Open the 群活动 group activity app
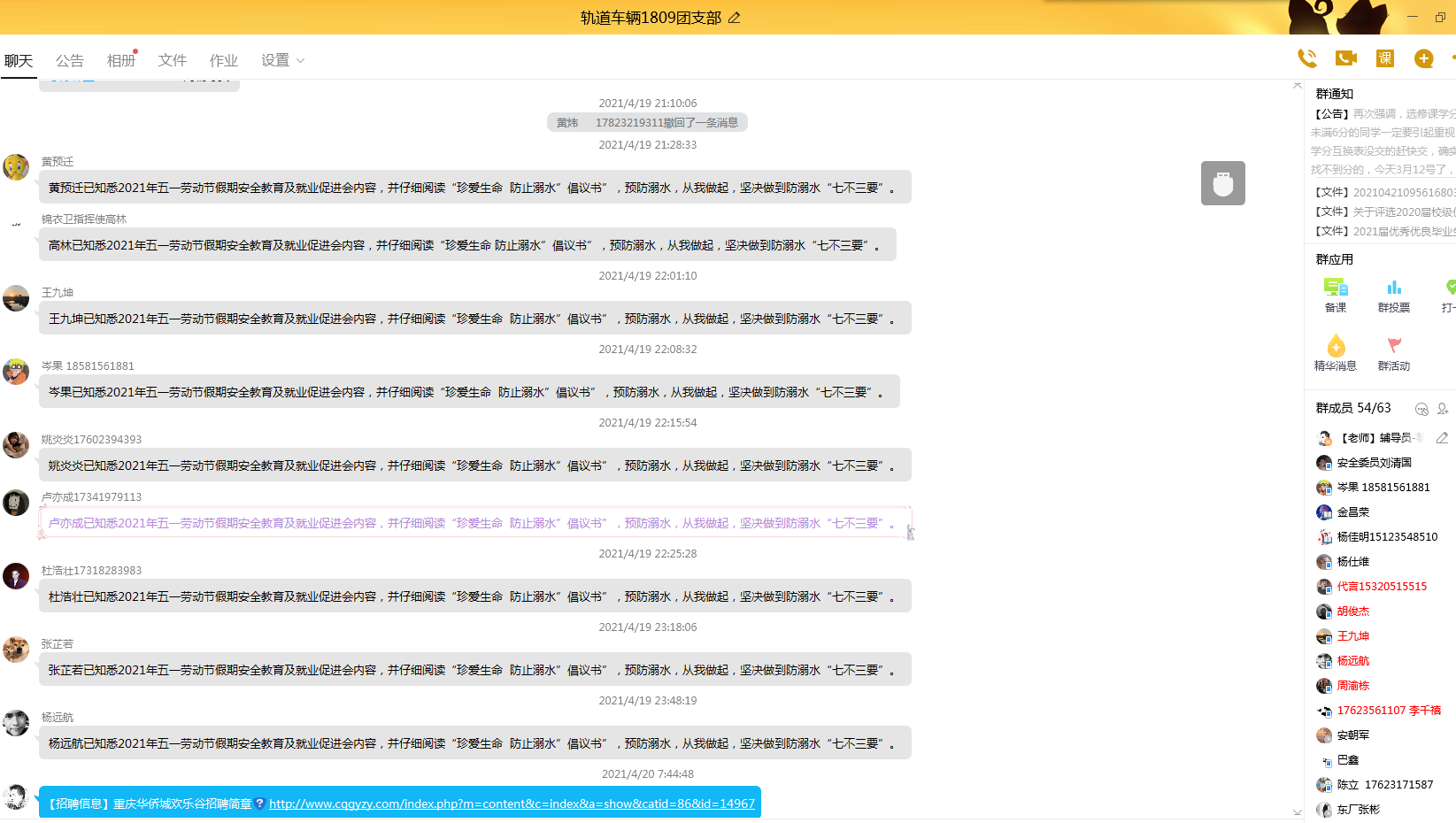Image resolution: width=1456 pixels, height=823 pixels. point(1393,352)
